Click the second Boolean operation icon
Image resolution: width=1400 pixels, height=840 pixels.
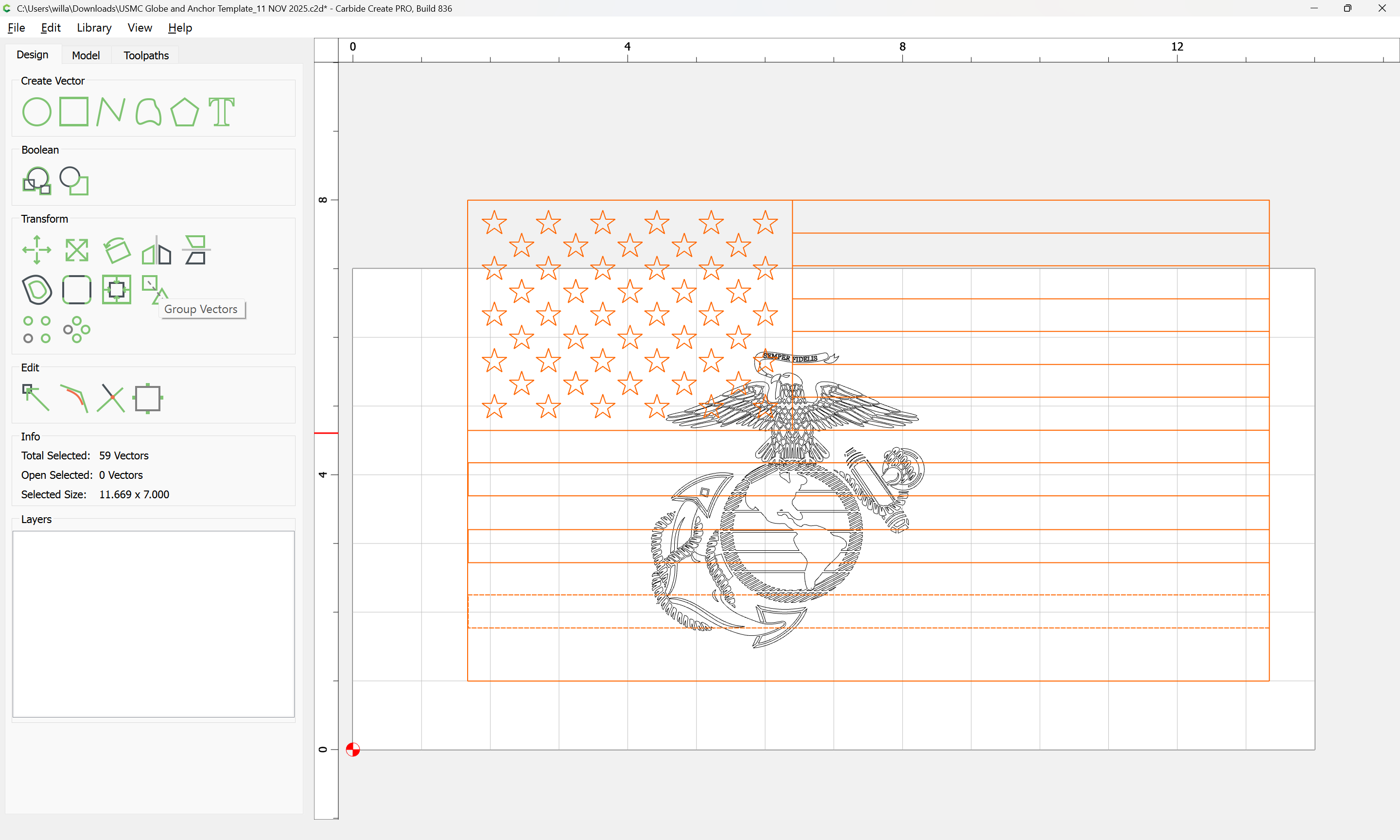[74, 181]
